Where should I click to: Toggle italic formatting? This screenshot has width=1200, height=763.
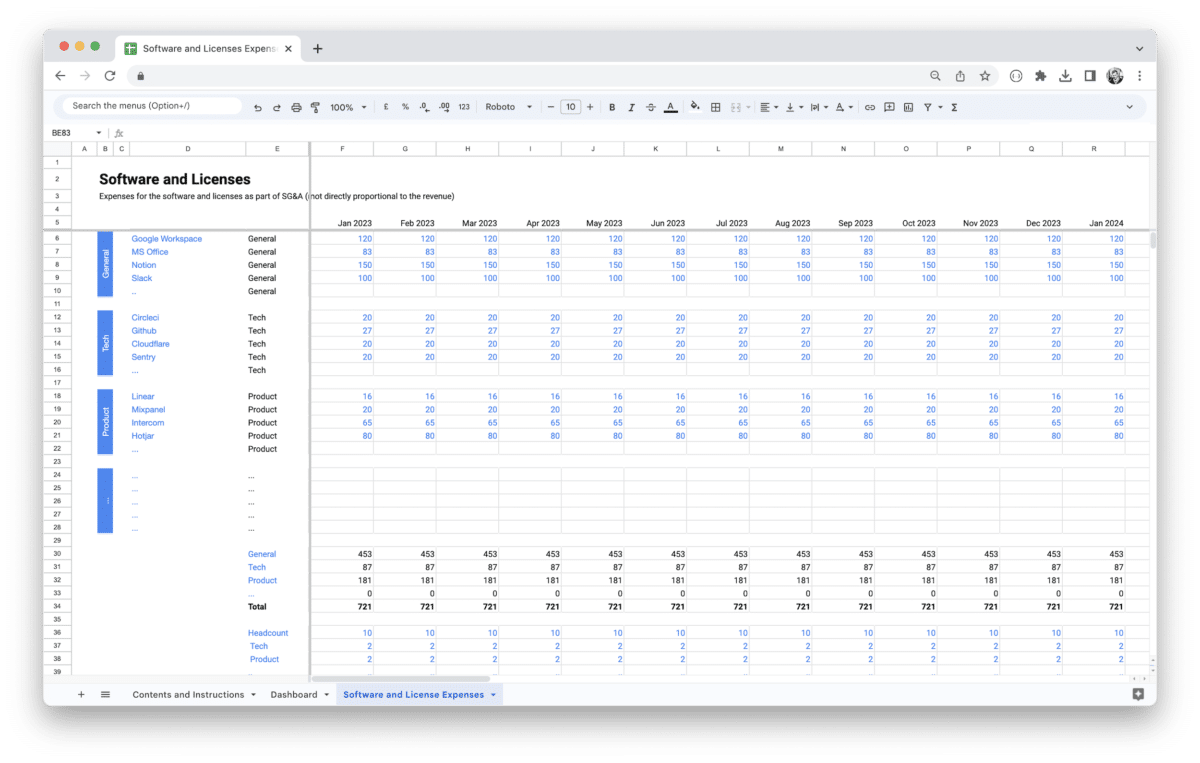(632, 106)
